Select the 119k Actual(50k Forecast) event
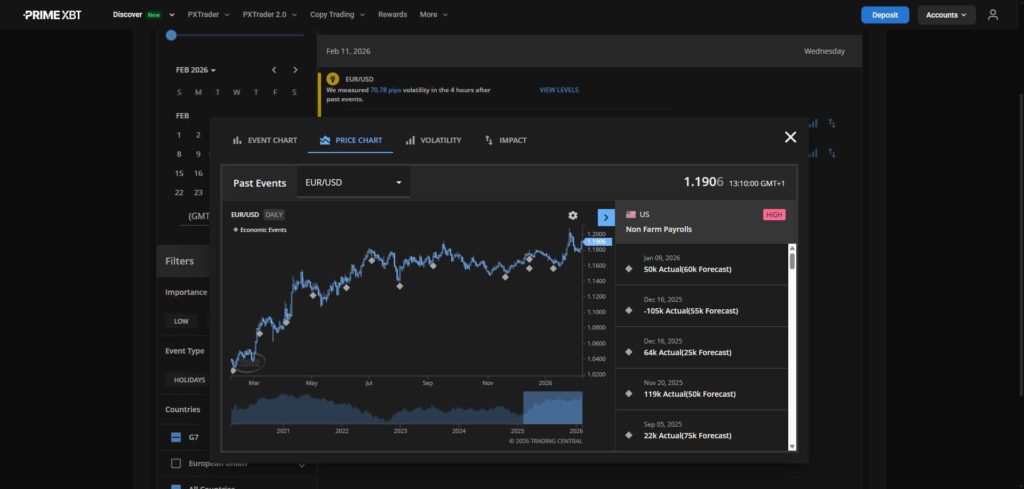Image resolution: width=1024 pixels, height=489 pixels. click(x=702, y=389)
